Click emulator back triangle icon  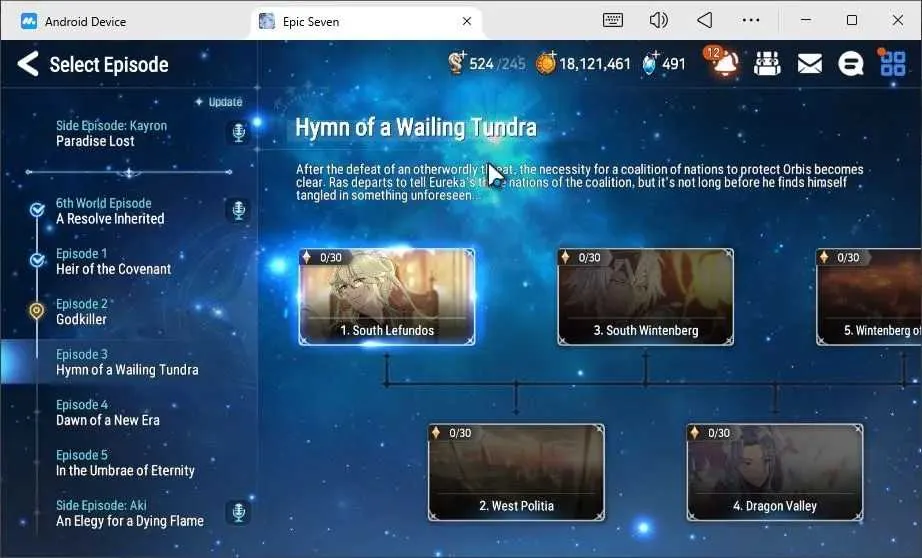coord(704,21)
